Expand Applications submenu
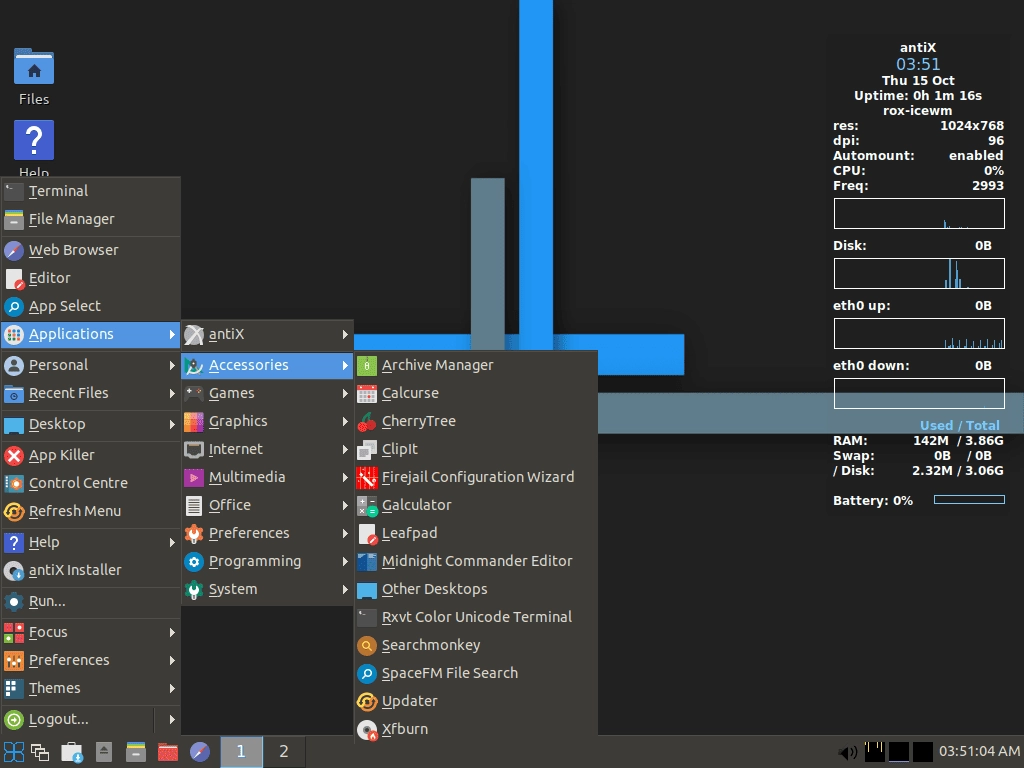This screenshot has width=1024, height=768. tap(91, 334)
